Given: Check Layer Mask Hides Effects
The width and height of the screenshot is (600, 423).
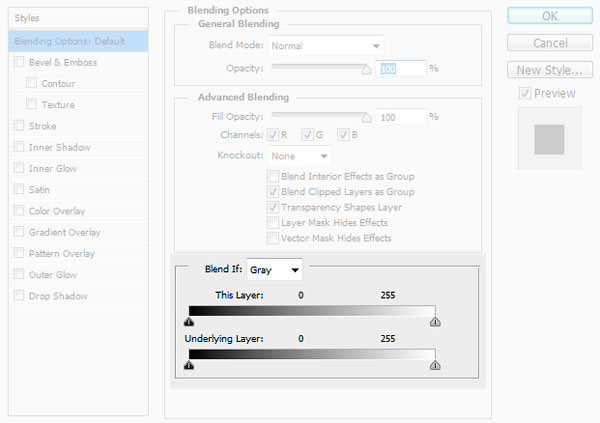Looking at the screenshot, I should click(272, 222).
